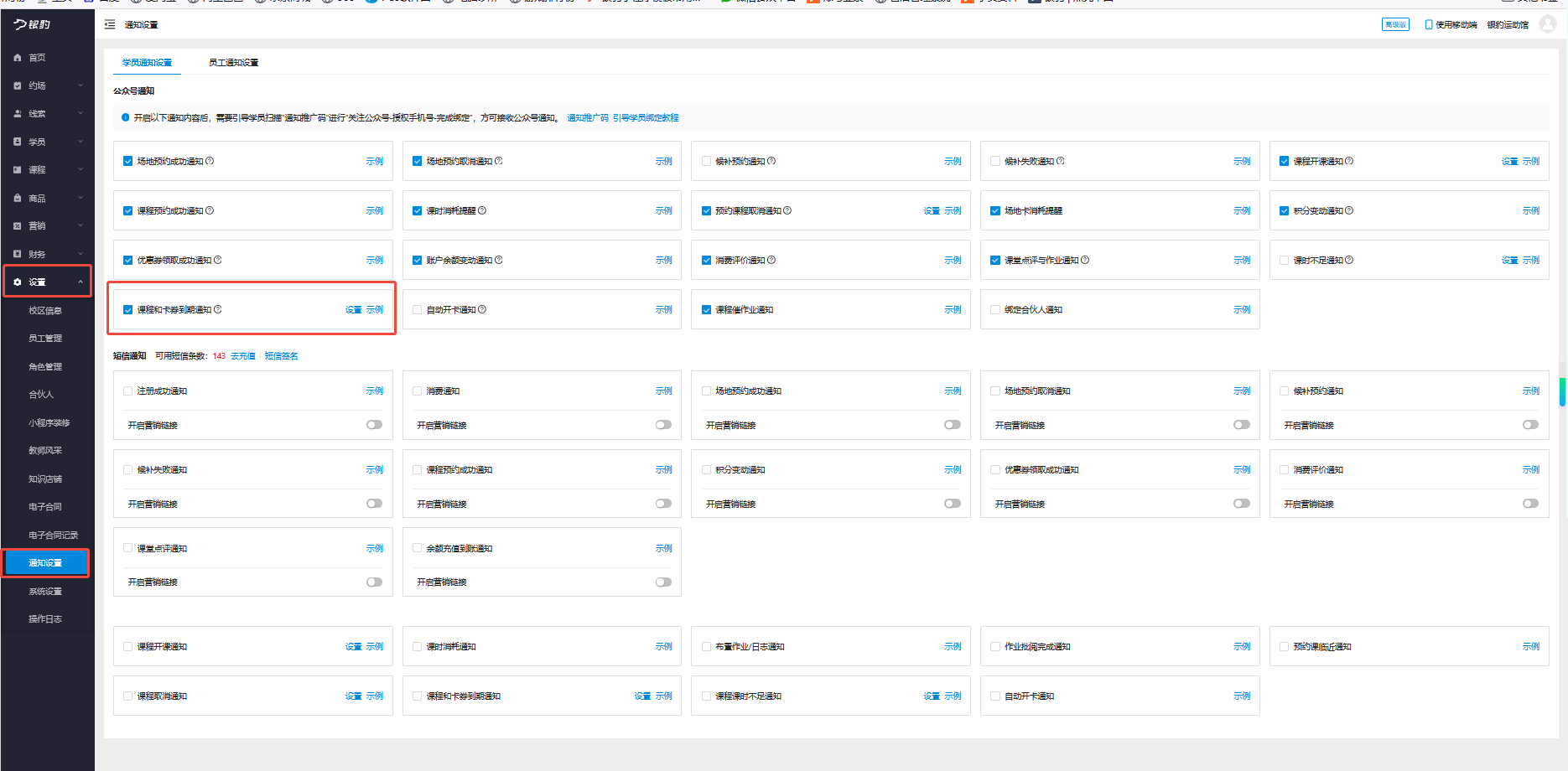Switch to the 员工通知设置 tab
The height and width of the screenshot is (771, 1568).
(233, 63)
